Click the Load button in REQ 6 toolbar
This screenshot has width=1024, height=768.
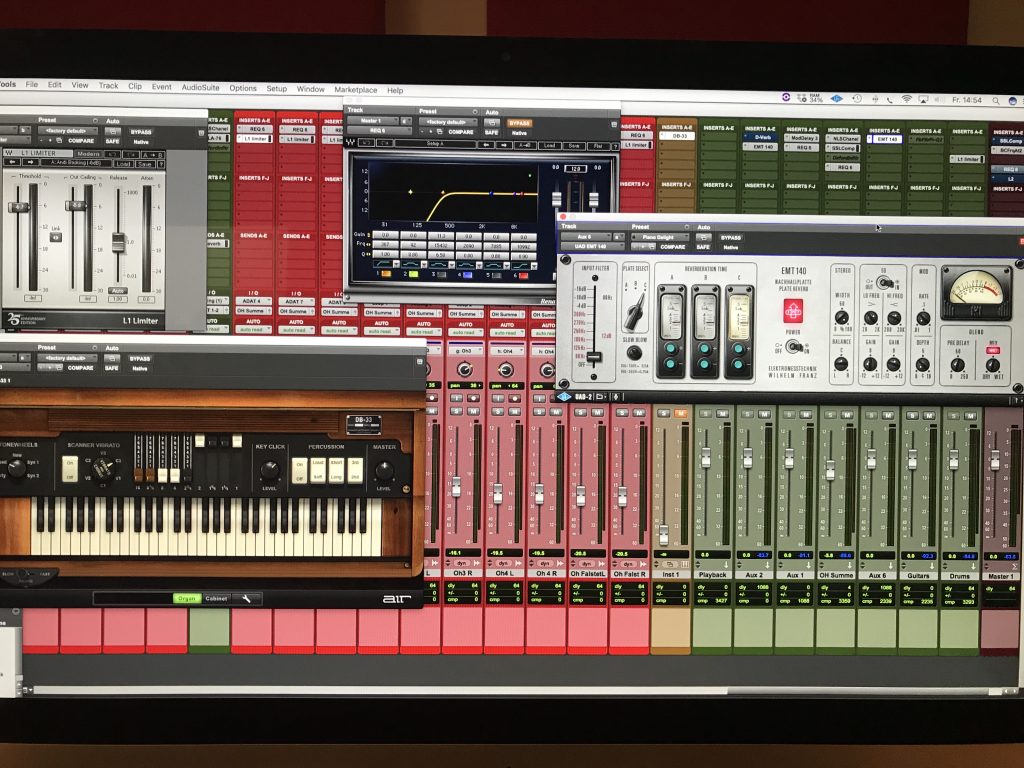tap(549, 144)
